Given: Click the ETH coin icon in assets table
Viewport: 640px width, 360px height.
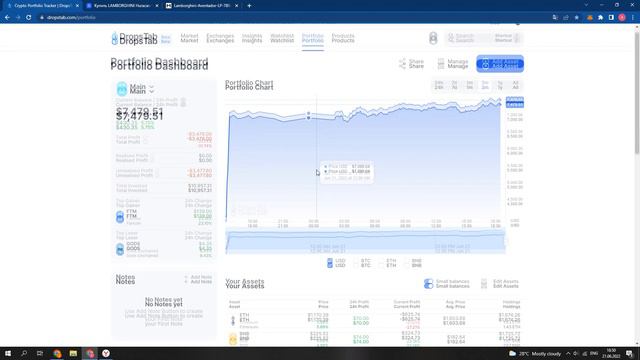Looking at the screenshot, I should [233, 320].
